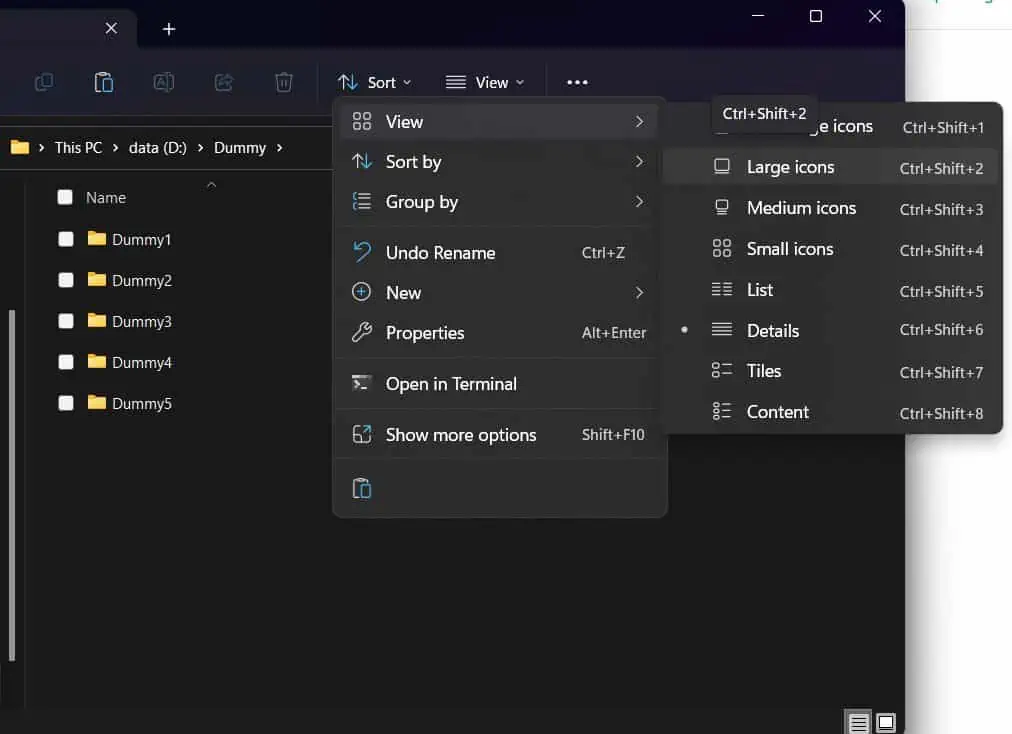Screen dimensions: 1012x734
Task: Click the Copy icon in the toolbar
Action: [43, 82]
